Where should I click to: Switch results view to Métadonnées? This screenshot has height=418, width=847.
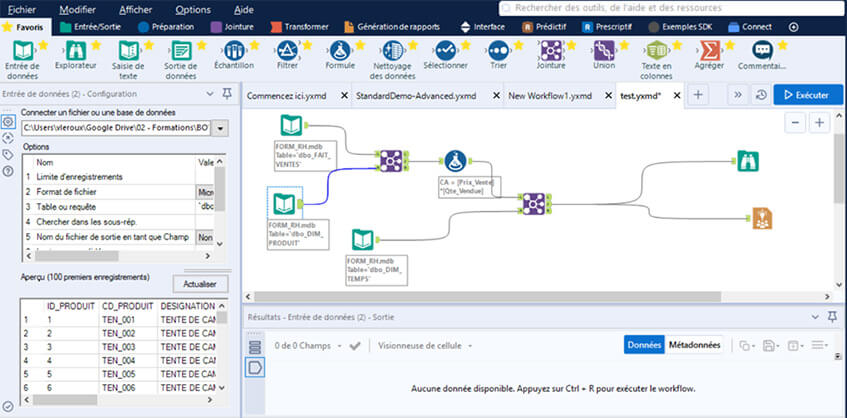click(694, 345)
